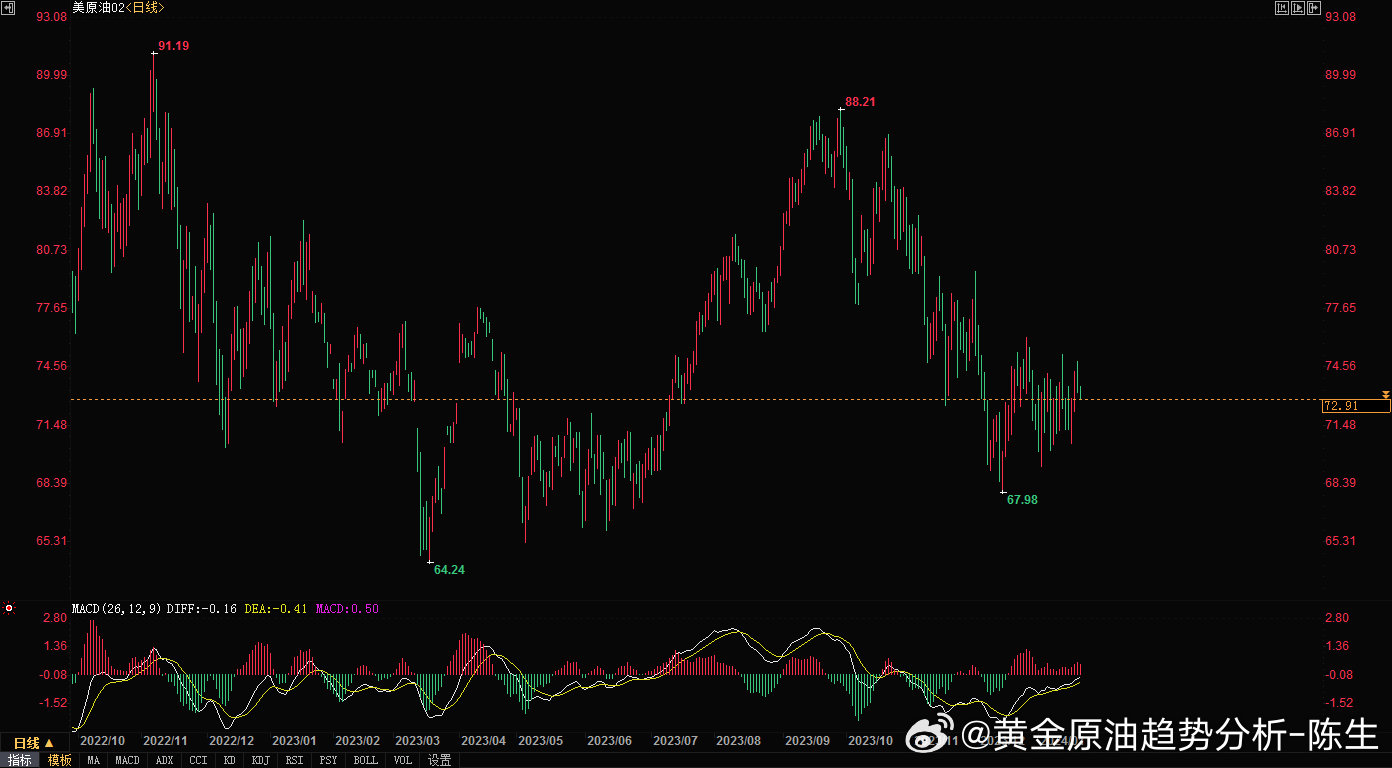Open the 日线 period dropdown
The height and width of the screenshot is (768, 1392).
34,742
